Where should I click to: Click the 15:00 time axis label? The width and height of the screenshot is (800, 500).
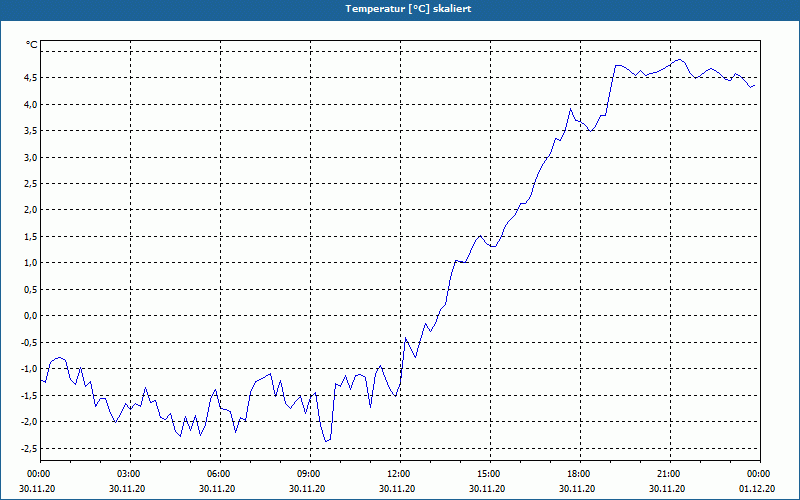(490, 474)
